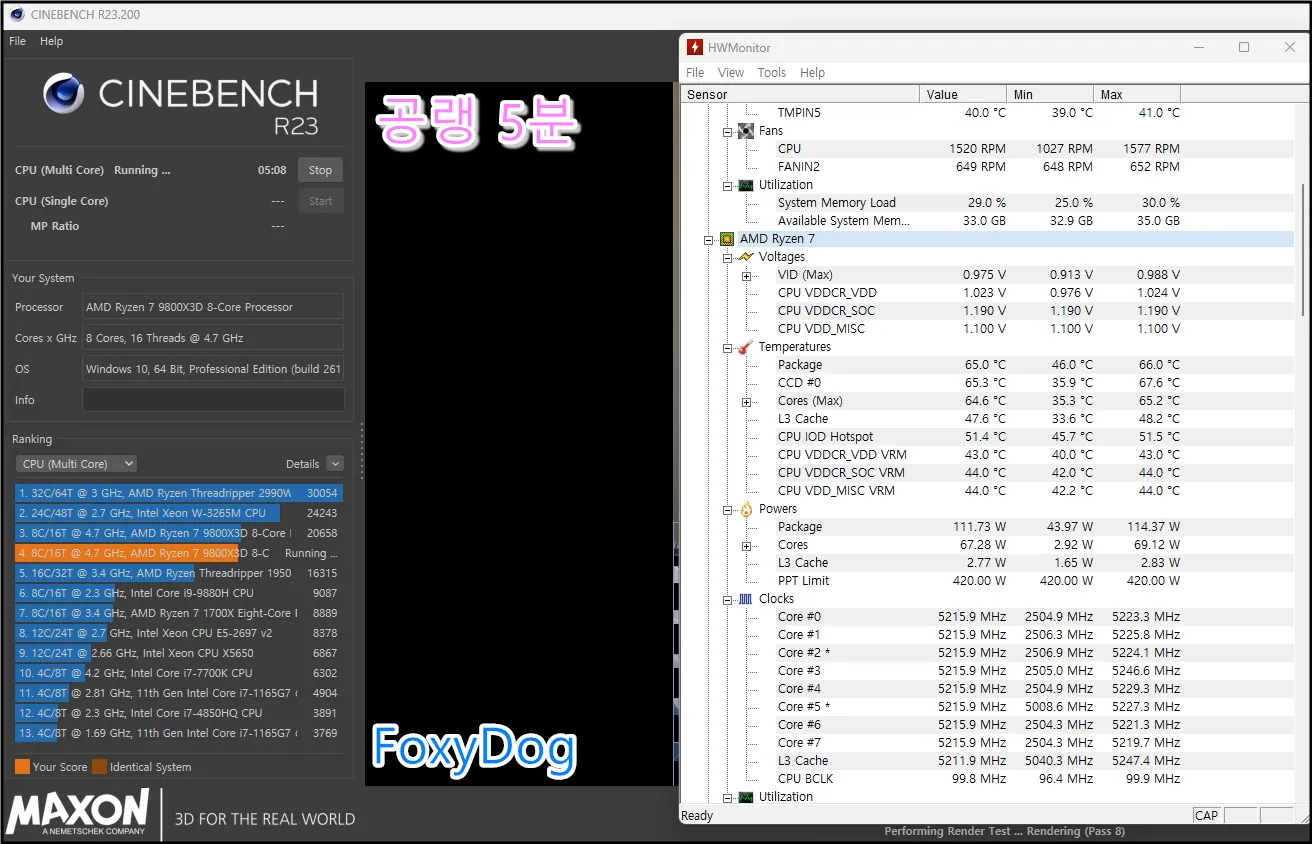Click the AMD Ryzen 7 CPU chip icon
This screenshot has height=844, width=1312.
[727, 239]
